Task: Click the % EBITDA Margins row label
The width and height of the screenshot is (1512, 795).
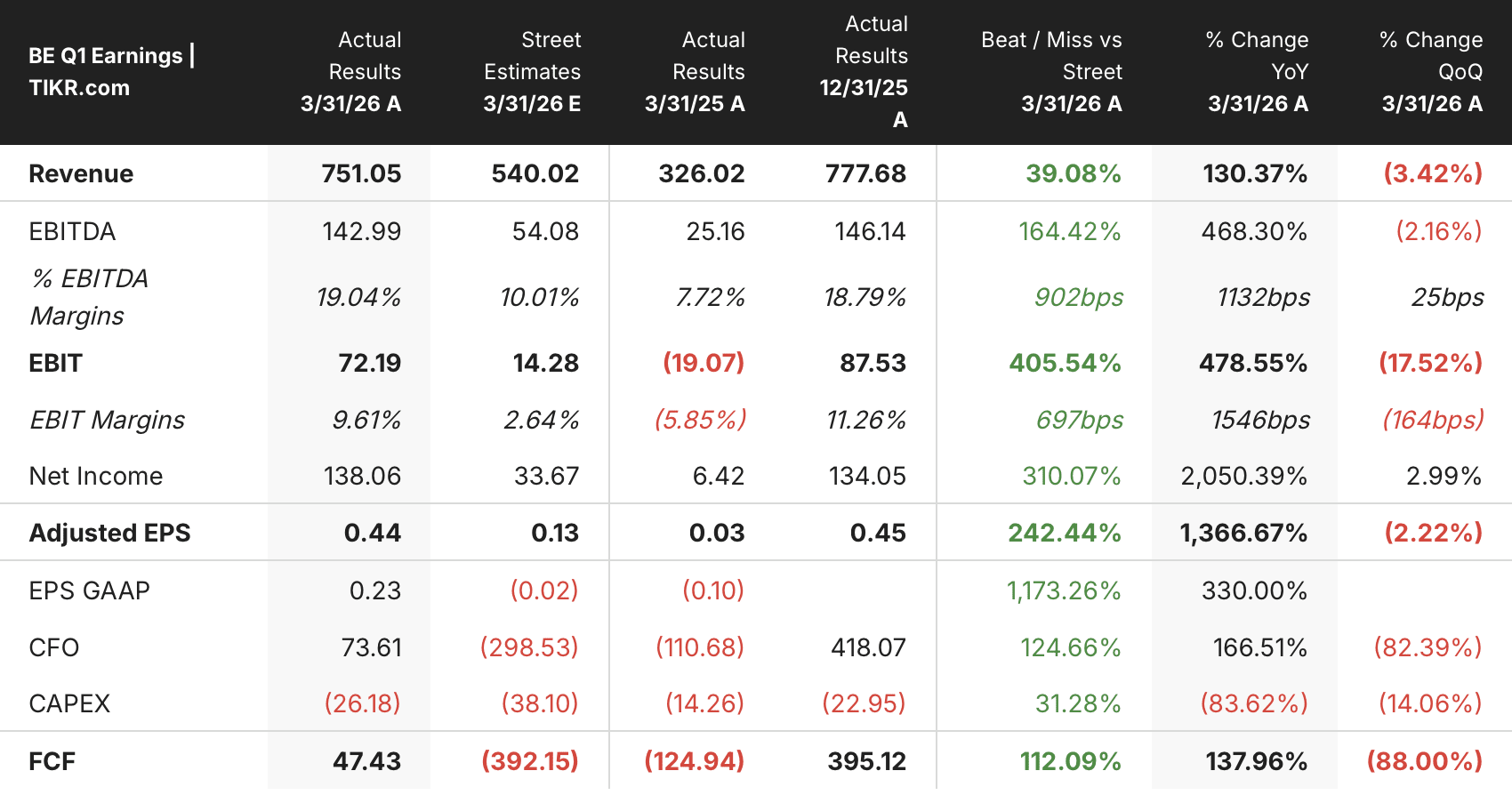Action: click(x=89, y=297)
